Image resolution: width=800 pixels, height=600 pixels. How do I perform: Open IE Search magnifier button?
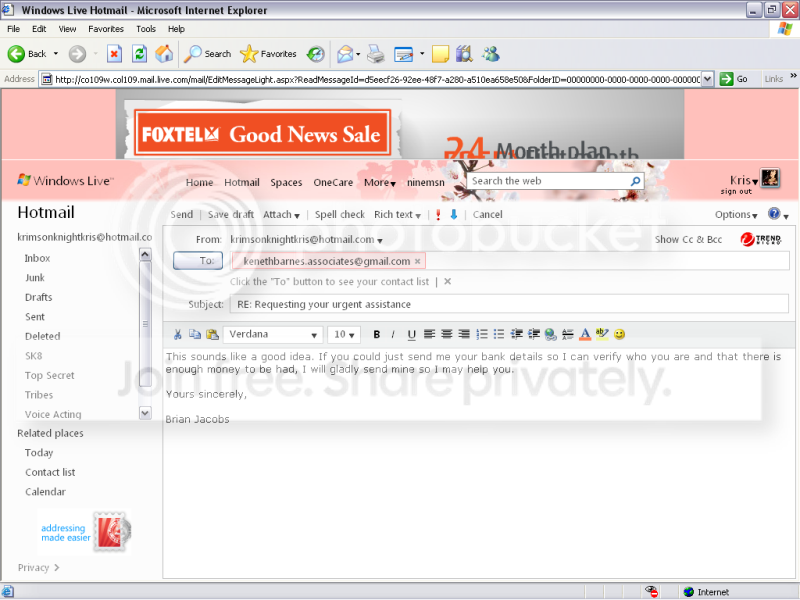(207, 54)
